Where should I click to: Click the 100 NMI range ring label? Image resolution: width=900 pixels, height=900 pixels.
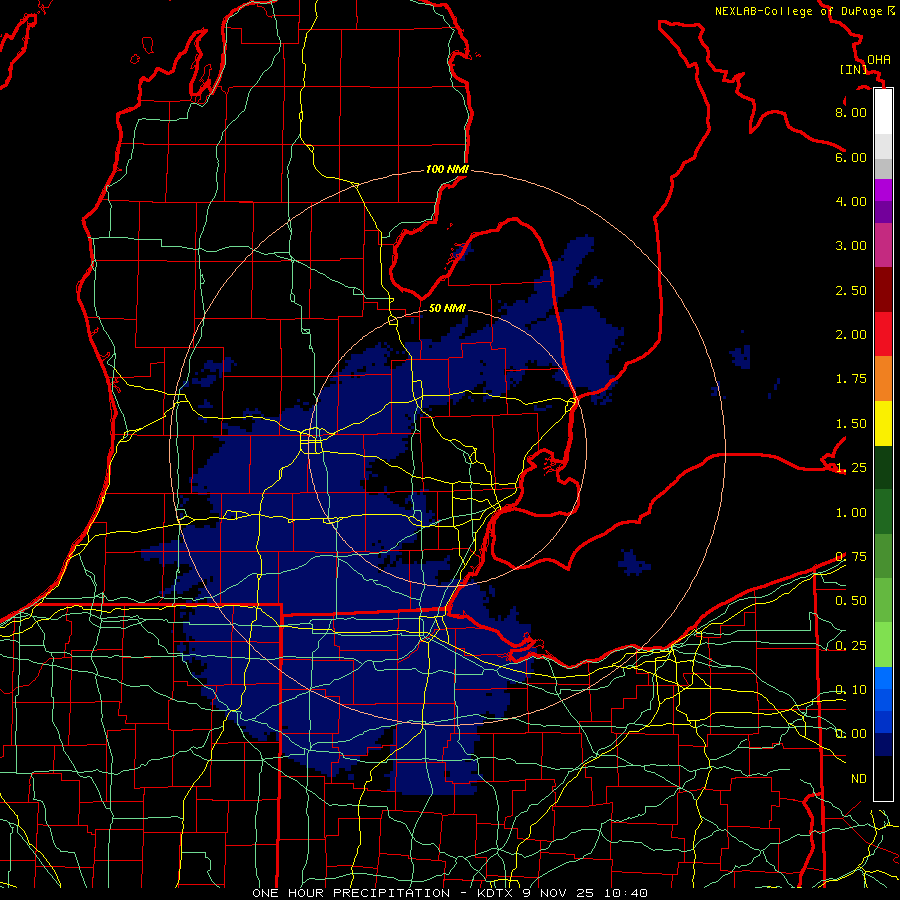tap(447, 169)
